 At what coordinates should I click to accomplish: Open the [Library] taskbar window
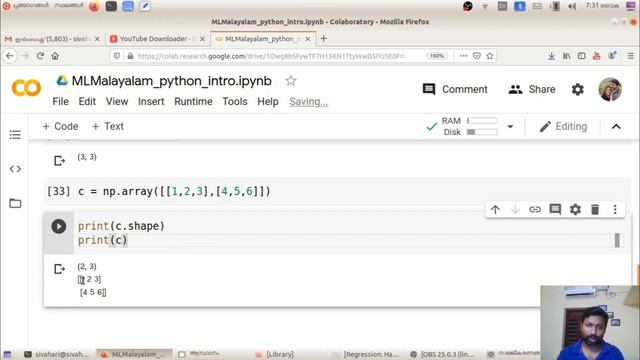pyautogui.click(x=274, y=354)
